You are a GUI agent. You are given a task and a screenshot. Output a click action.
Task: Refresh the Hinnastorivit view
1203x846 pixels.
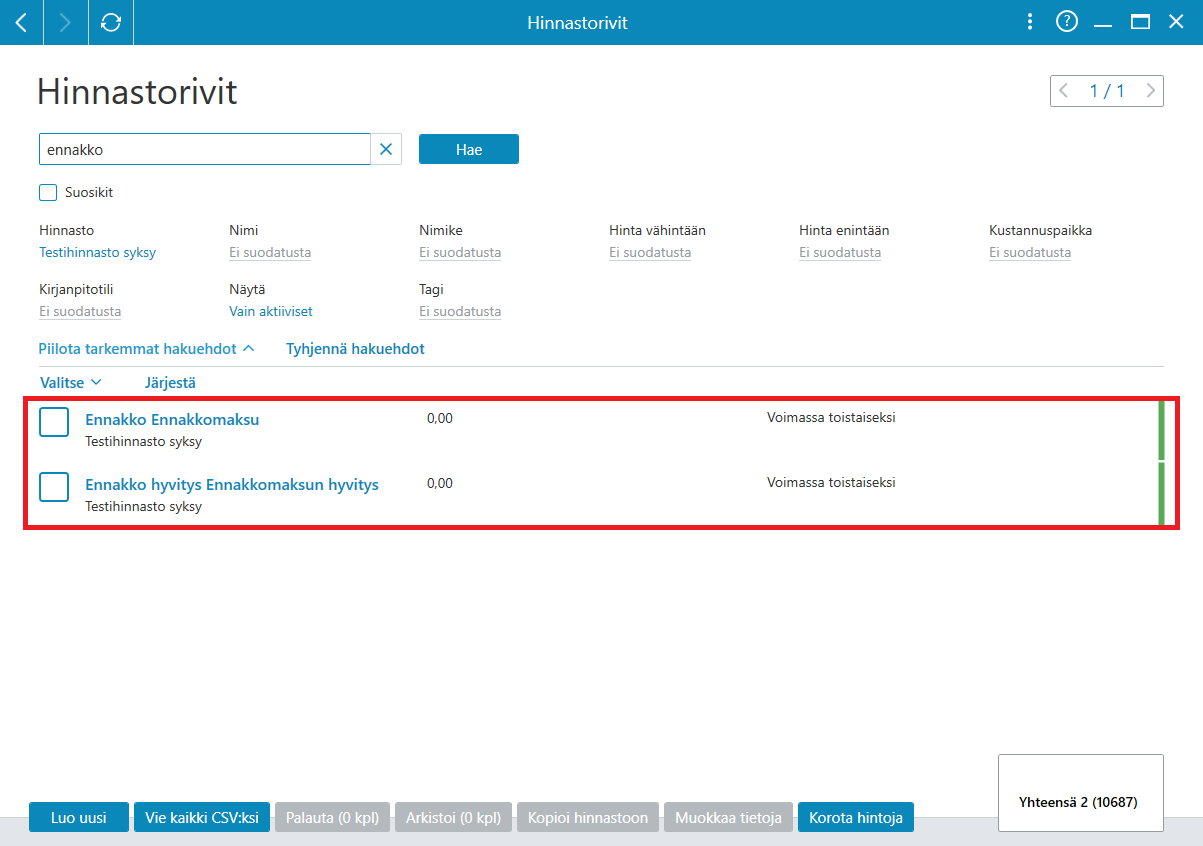tap(111, 22)
